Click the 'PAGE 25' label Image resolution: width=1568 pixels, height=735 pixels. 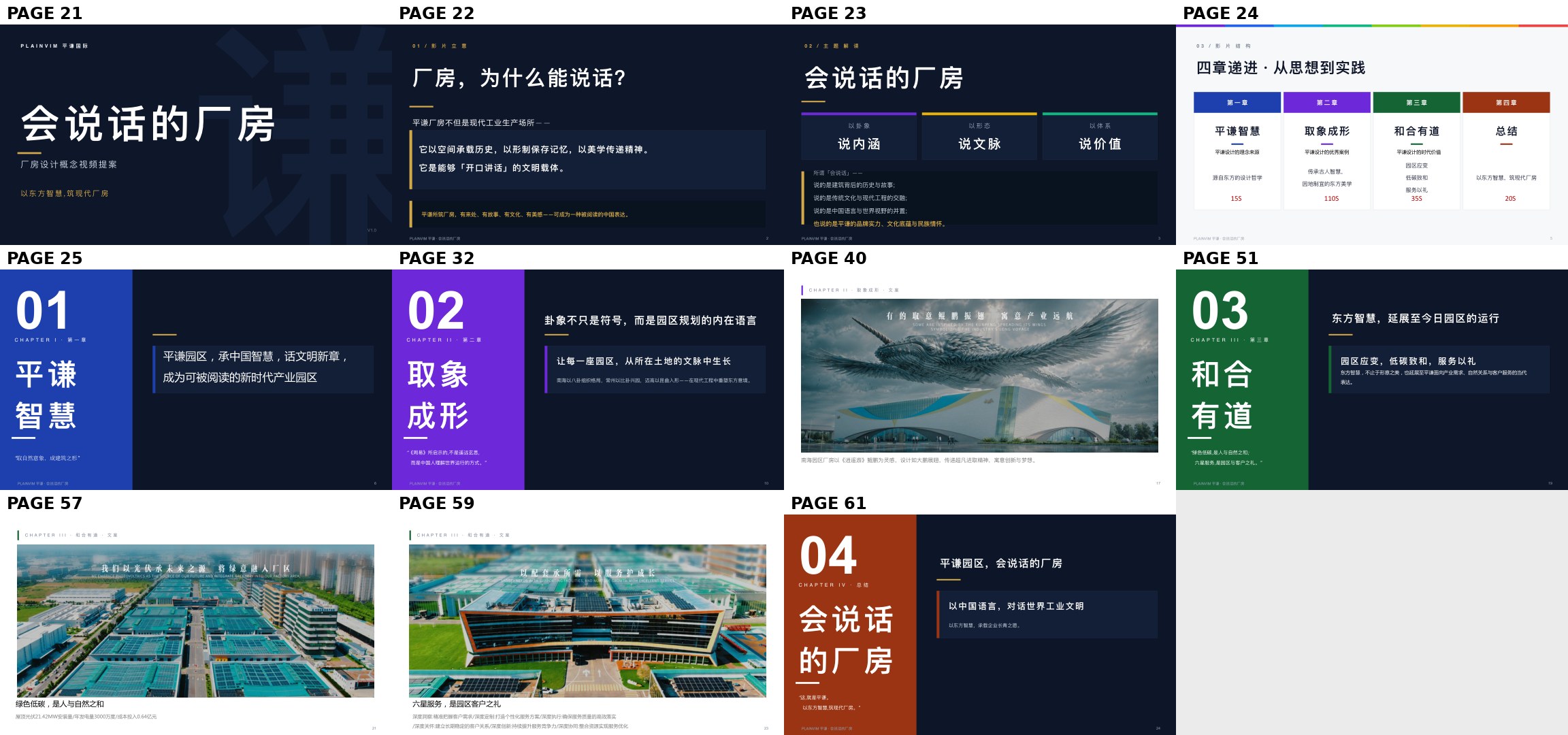(45, 258)
